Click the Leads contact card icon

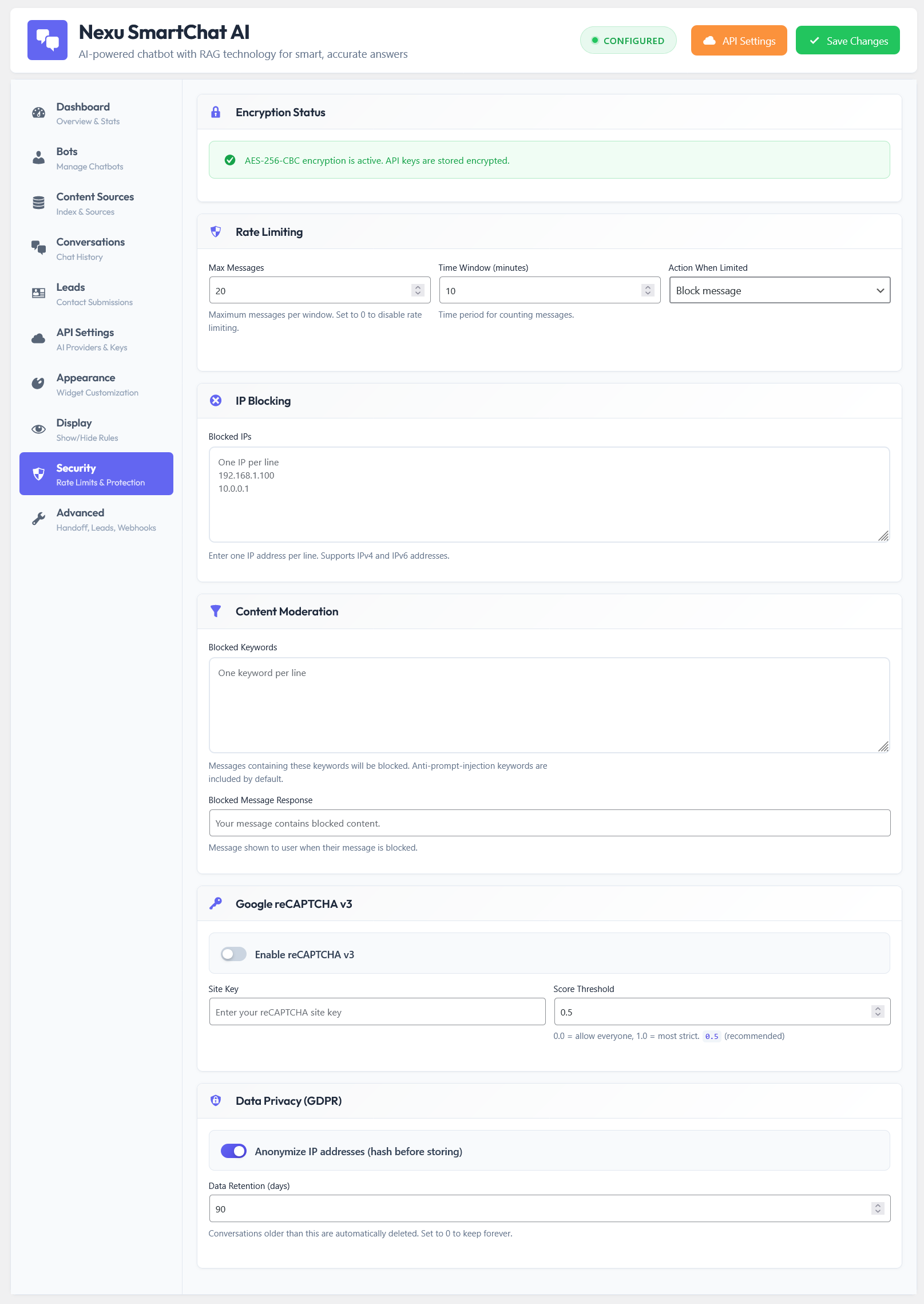click(x=38, y=293)
